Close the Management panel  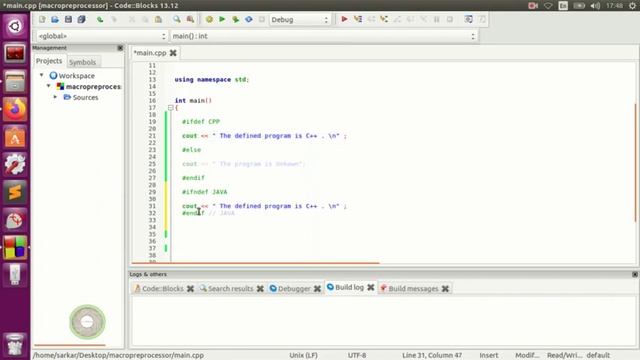point(120,48)
